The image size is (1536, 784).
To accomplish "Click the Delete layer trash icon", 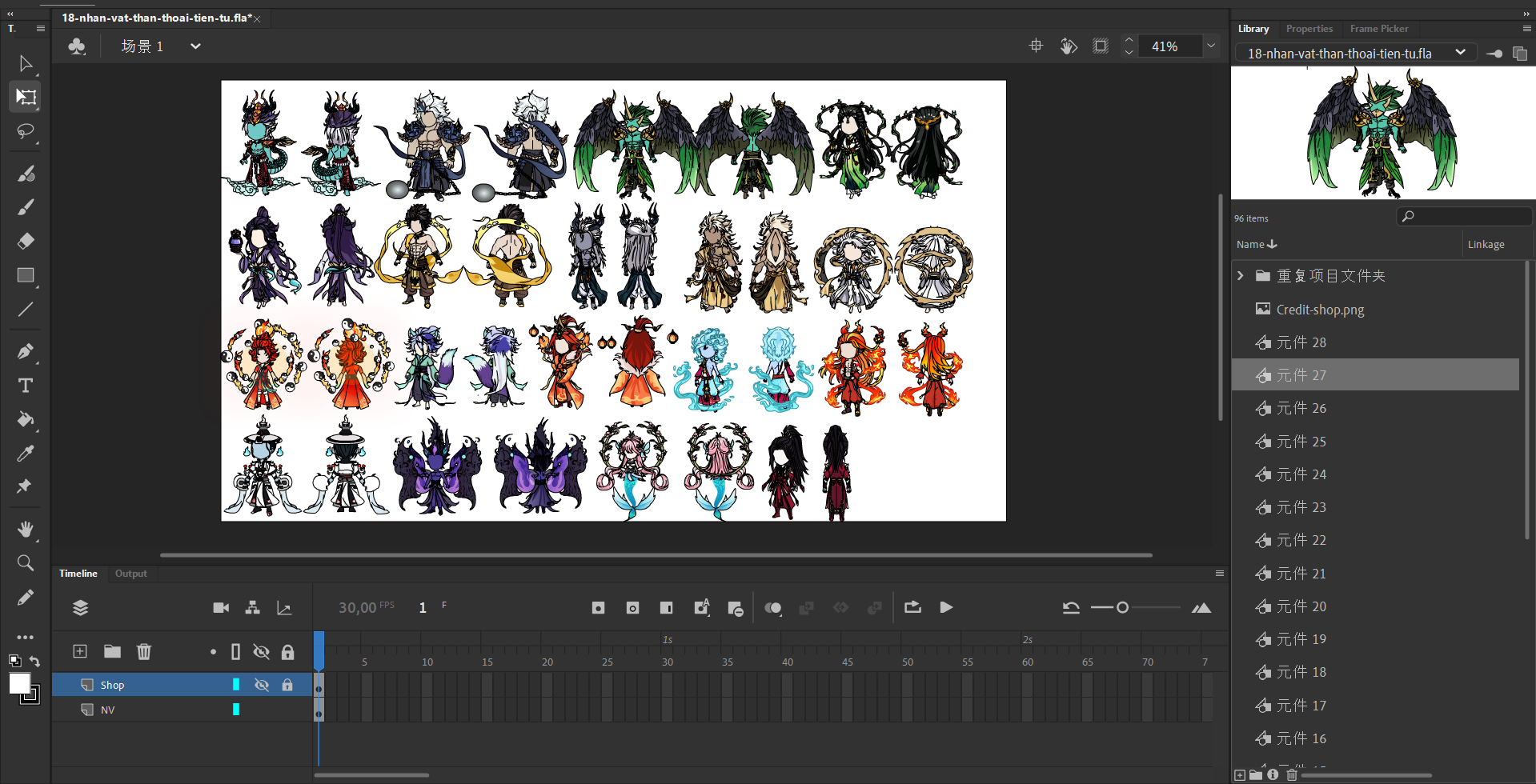I will pyautogui.click(x=144, y=651).
